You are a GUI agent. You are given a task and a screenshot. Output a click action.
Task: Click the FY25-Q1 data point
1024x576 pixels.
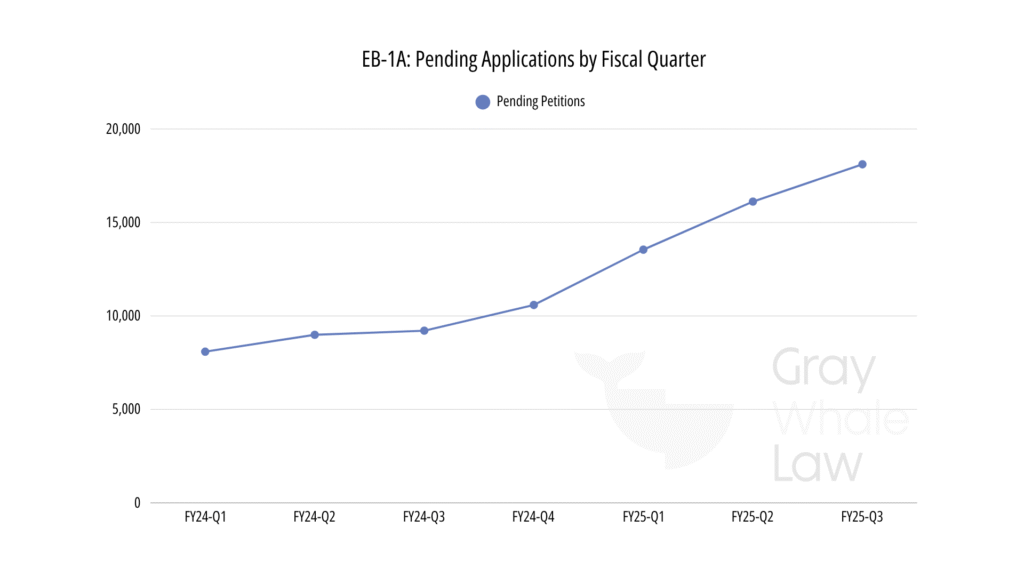pyautogui.click(x=643, y=249)
